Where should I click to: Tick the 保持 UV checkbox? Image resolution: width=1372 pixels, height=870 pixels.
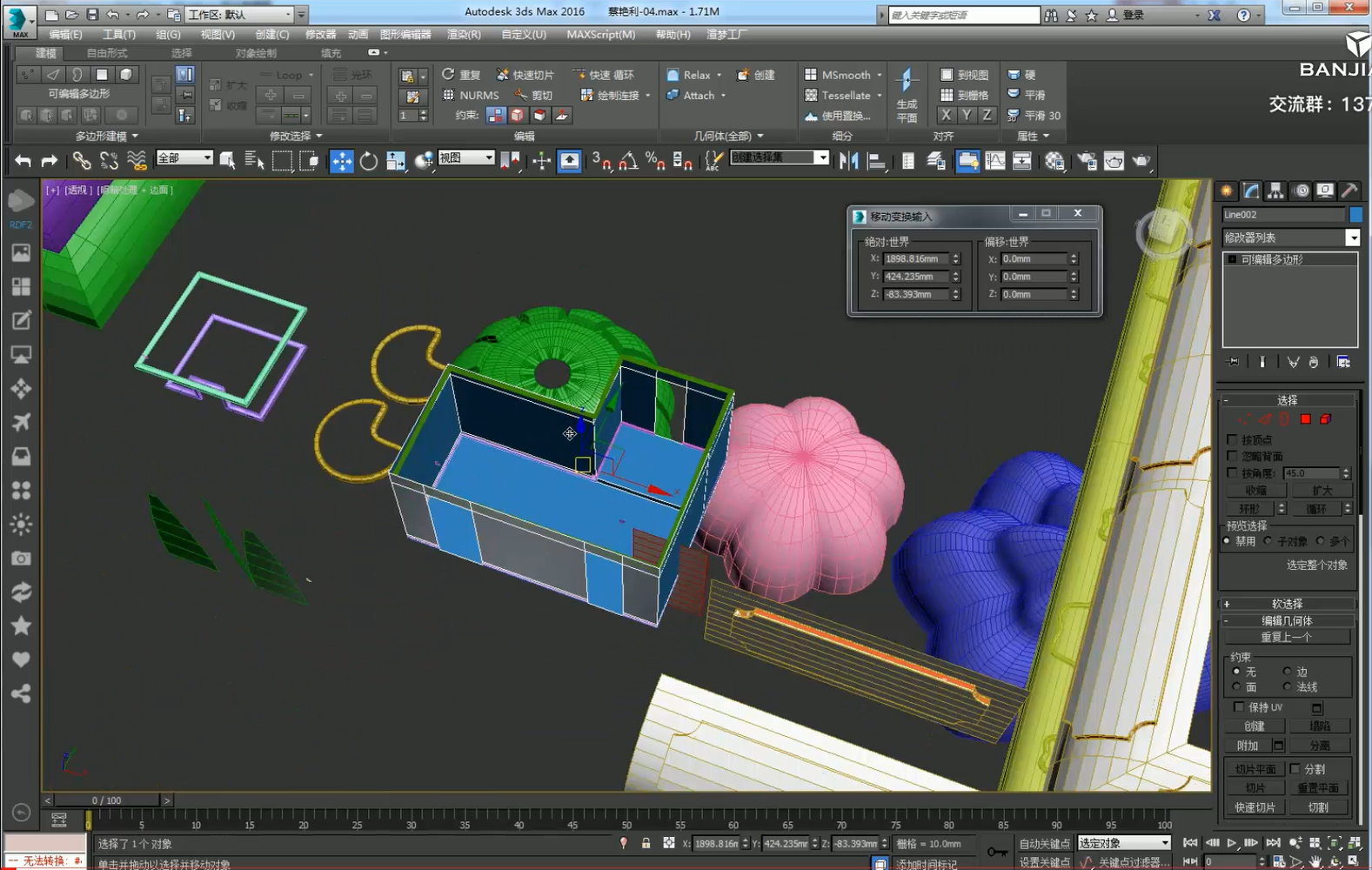[1239, 707]
